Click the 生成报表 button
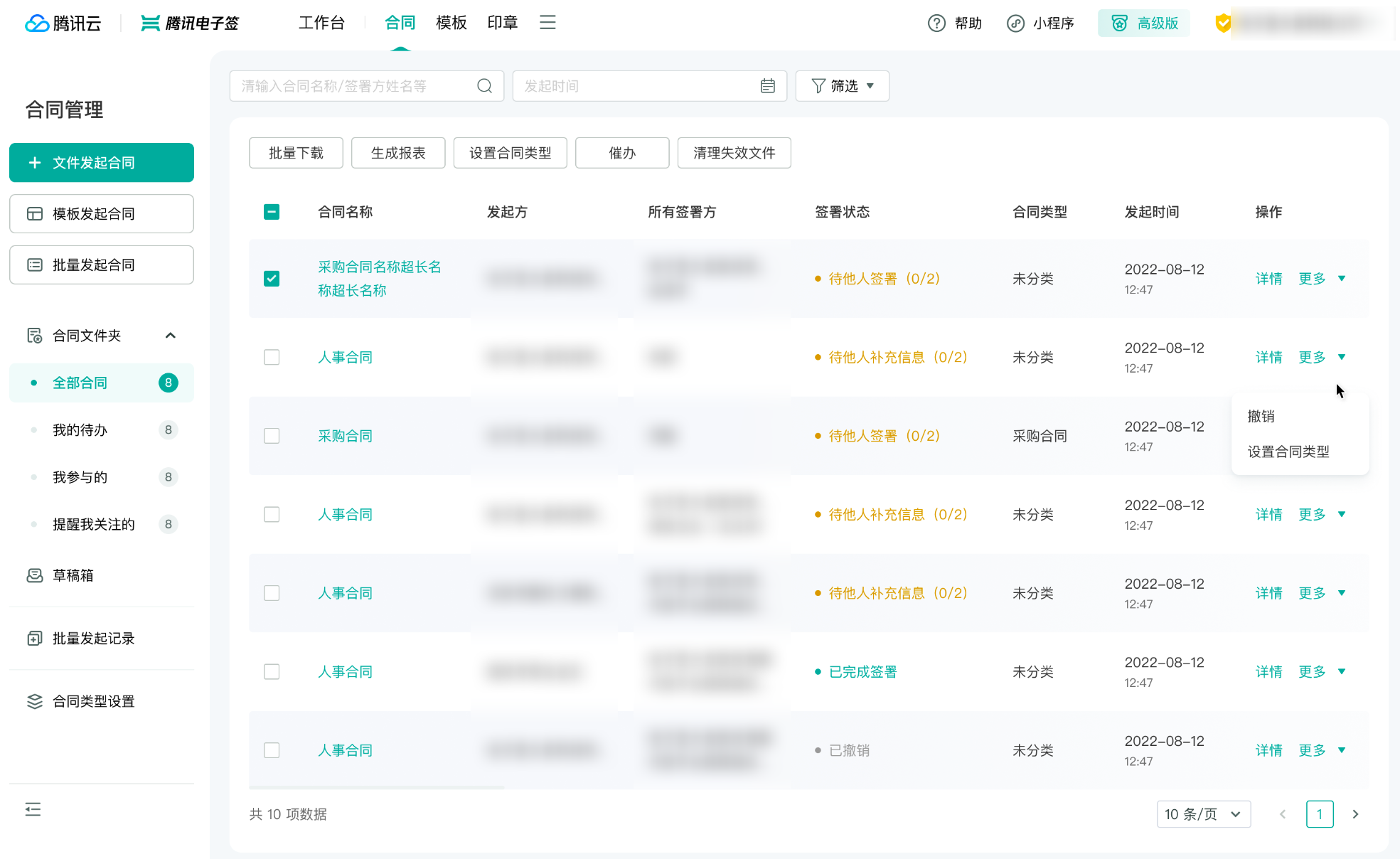The height and width of the screenshot is (859, 1400). pyautogui.click(x=398, y=153)
